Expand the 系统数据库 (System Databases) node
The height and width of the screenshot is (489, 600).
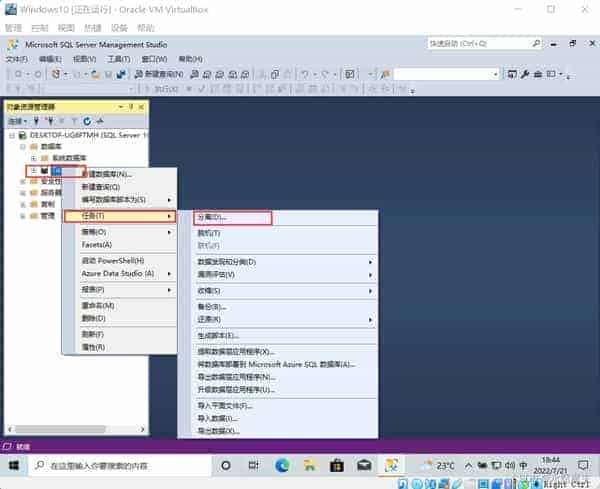coord(34,158)
